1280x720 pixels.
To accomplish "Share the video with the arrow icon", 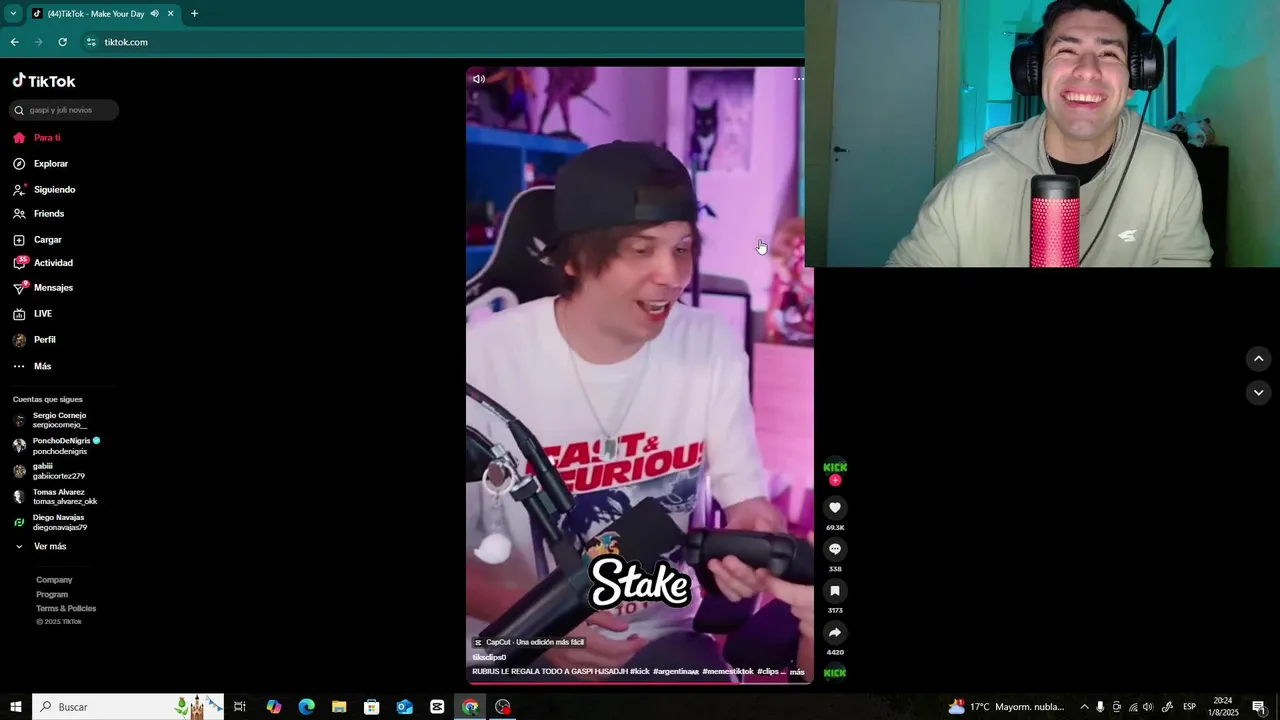I will (835, 632).
